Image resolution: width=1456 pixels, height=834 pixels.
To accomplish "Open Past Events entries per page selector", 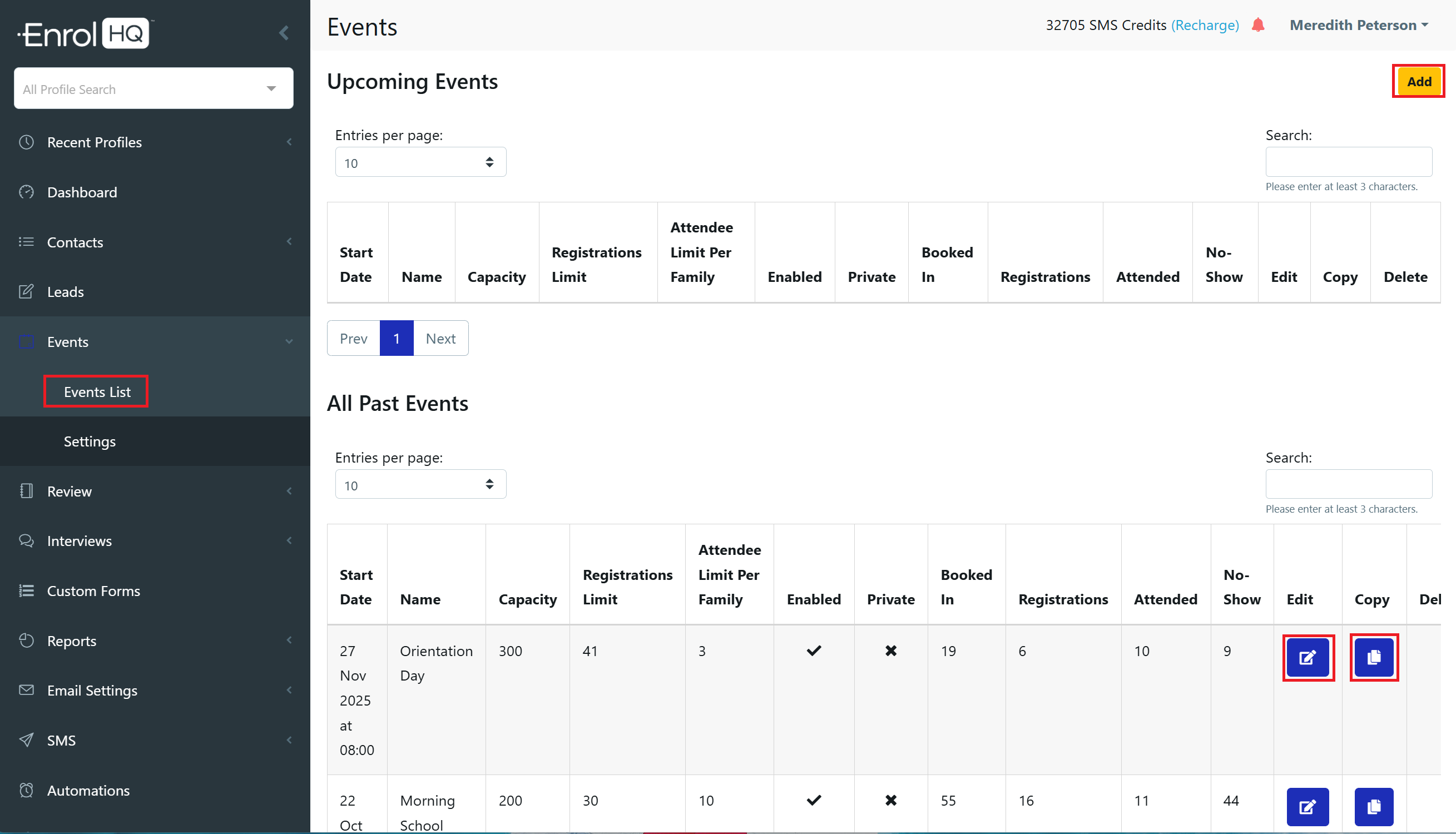I will coord(420,485).
